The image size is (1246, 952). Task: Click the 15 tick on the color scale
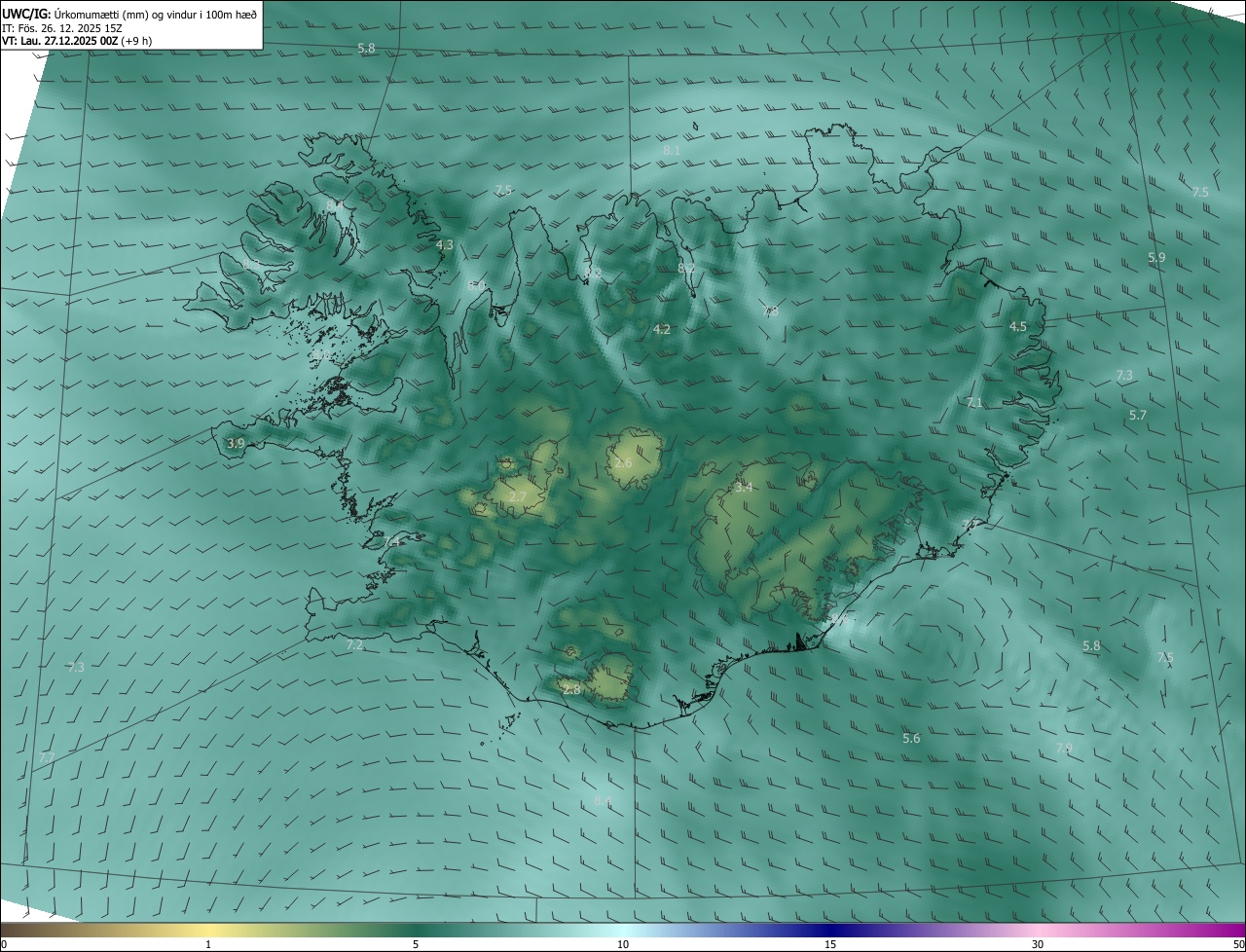point(830,944)
